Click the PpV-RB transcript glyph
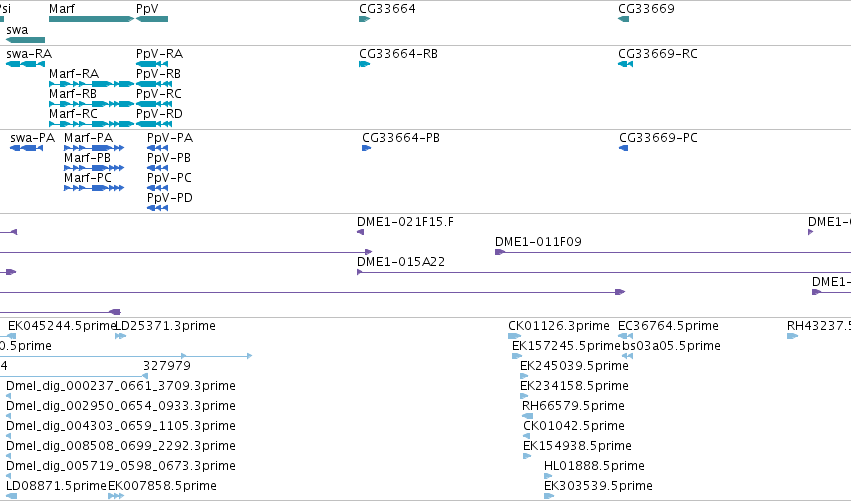Screen dimensions: 851x501 coord(154,84)
